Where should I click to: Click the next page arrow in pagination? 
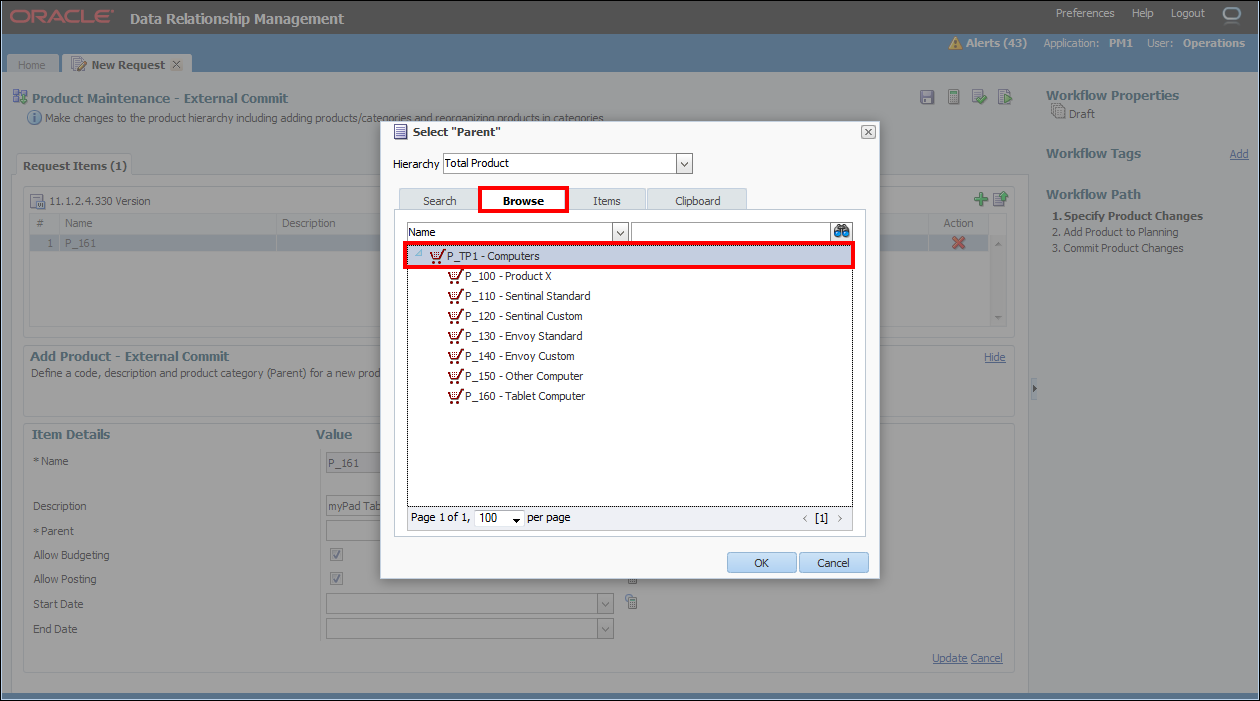tap(839, 519)
